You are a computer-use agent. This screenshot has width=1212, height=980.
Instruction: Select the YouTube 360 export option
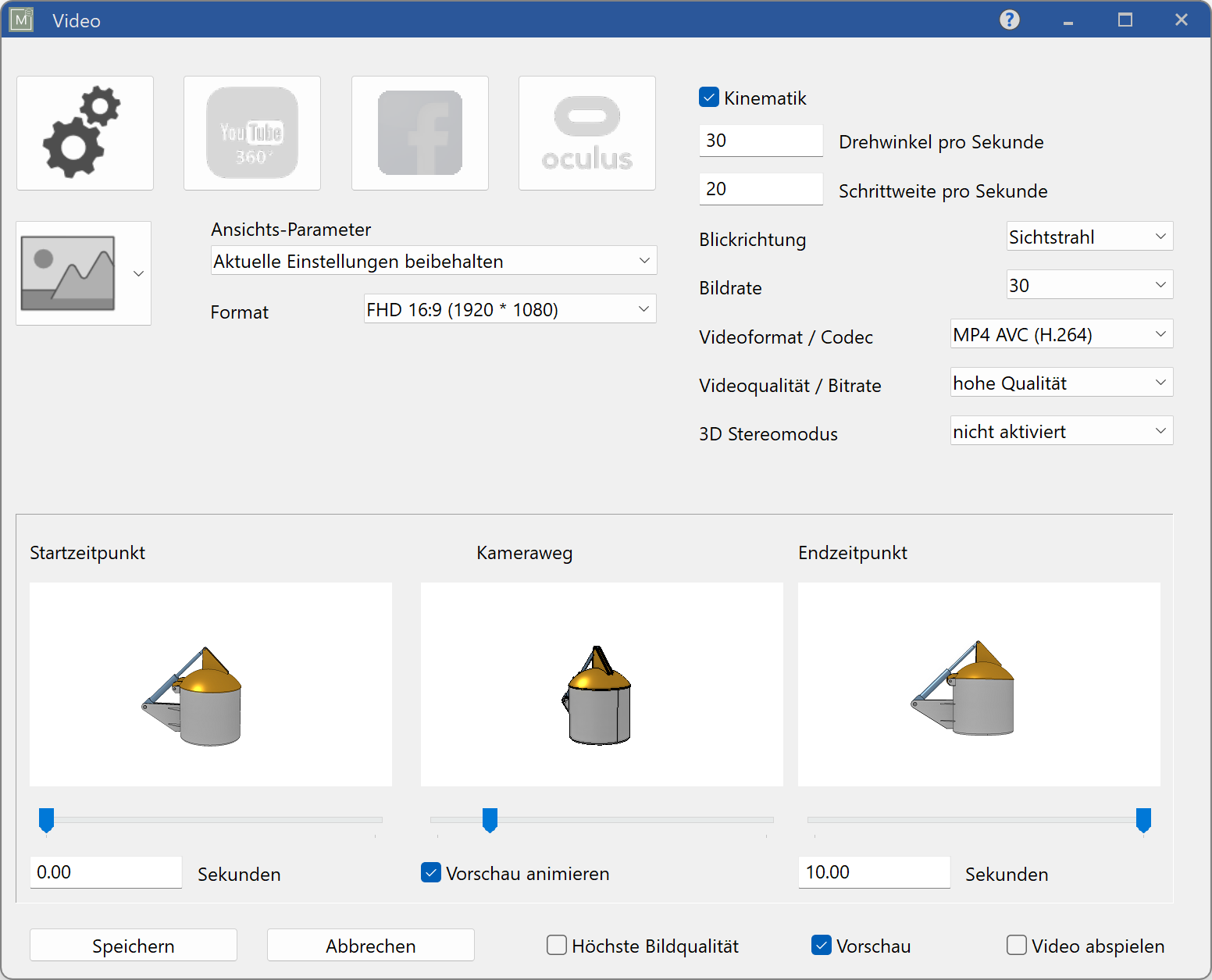pos(251,133)
